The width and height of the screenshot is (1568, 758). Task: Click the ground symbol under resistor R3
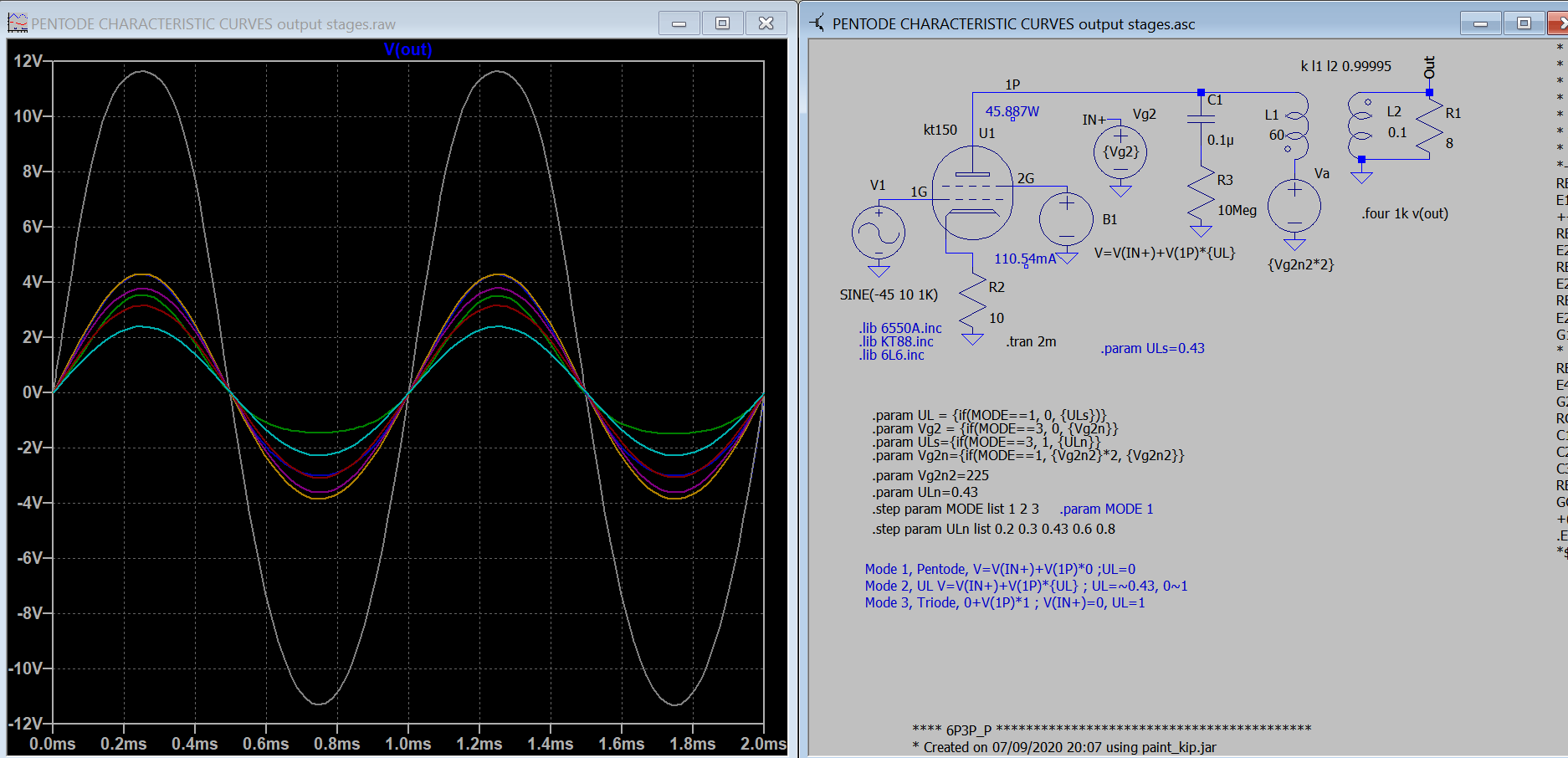point(1201,230)
